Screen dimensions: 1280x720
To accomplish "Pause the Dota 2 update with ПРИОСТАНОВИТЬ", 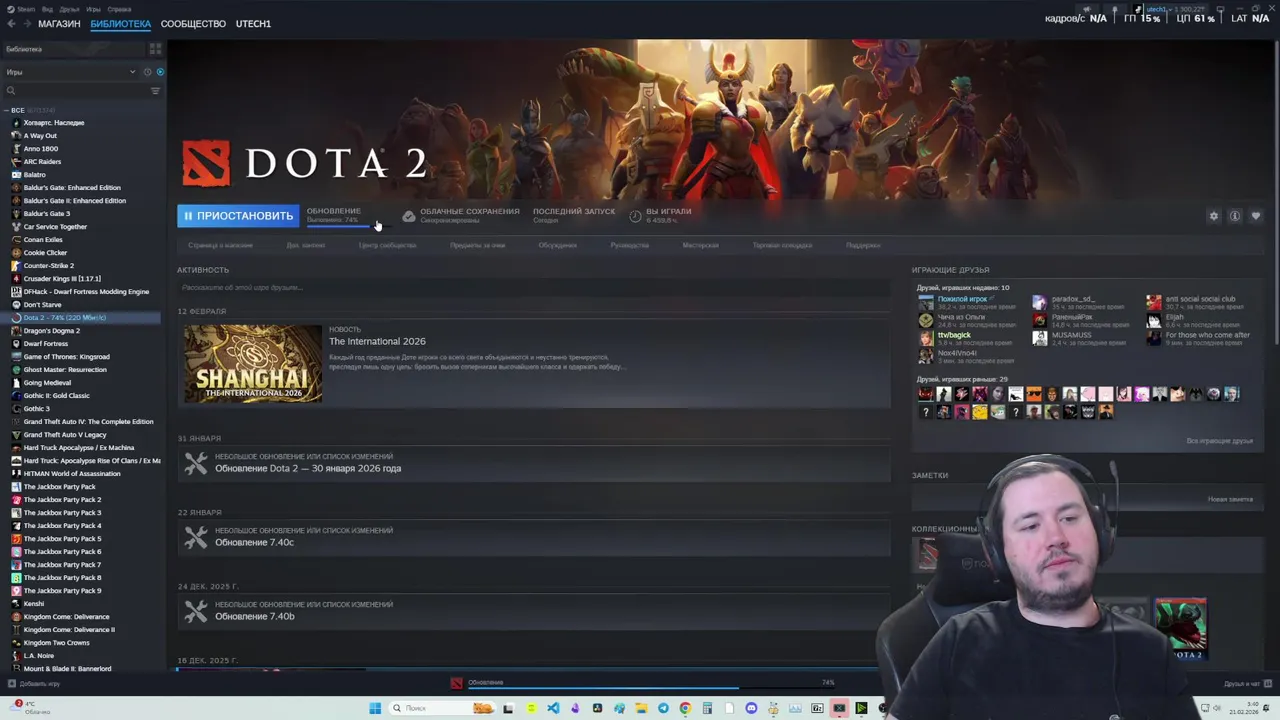I will pyautogui.click(x=237, y=216).
